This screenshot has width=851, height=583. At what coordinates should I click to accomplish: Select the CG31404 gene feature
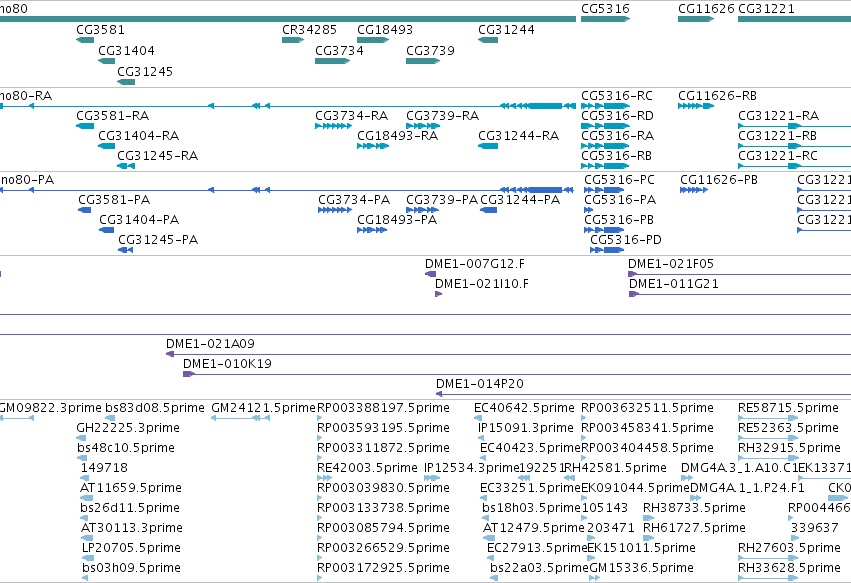coord(106,61)
